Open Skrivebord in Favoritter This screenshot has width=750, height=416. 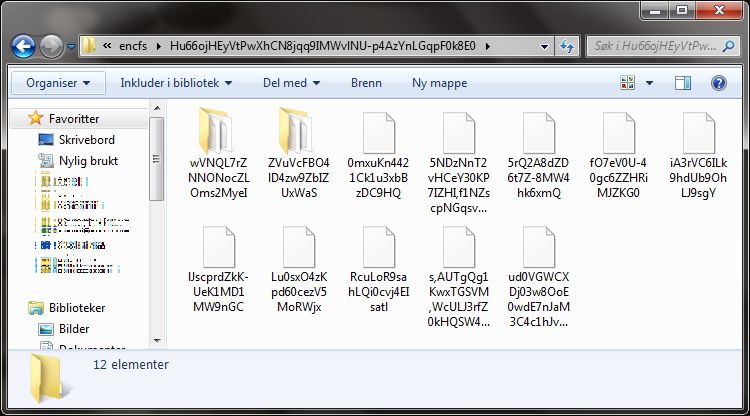(88, 139)
